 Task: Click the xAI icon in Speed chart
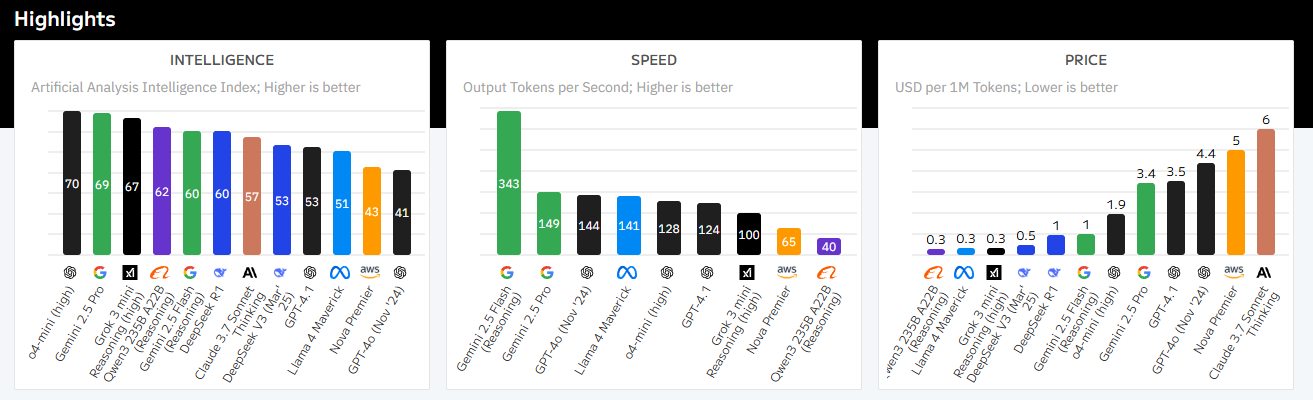pyautogui.click(x=749, y=272)
